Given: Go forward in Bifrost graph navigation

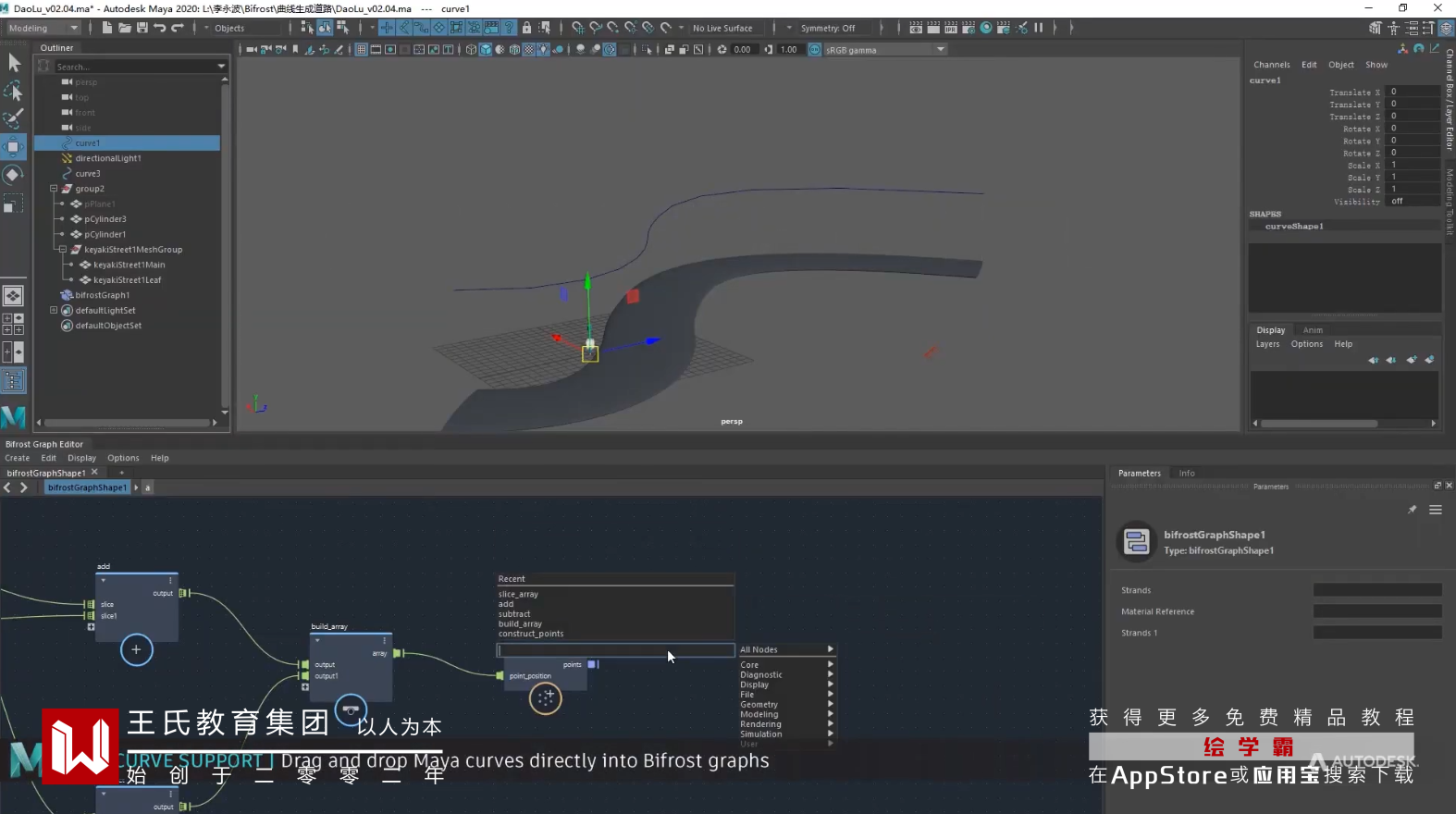Looking at the screenshot, I should pyautogui.click(x=24, y=487).
